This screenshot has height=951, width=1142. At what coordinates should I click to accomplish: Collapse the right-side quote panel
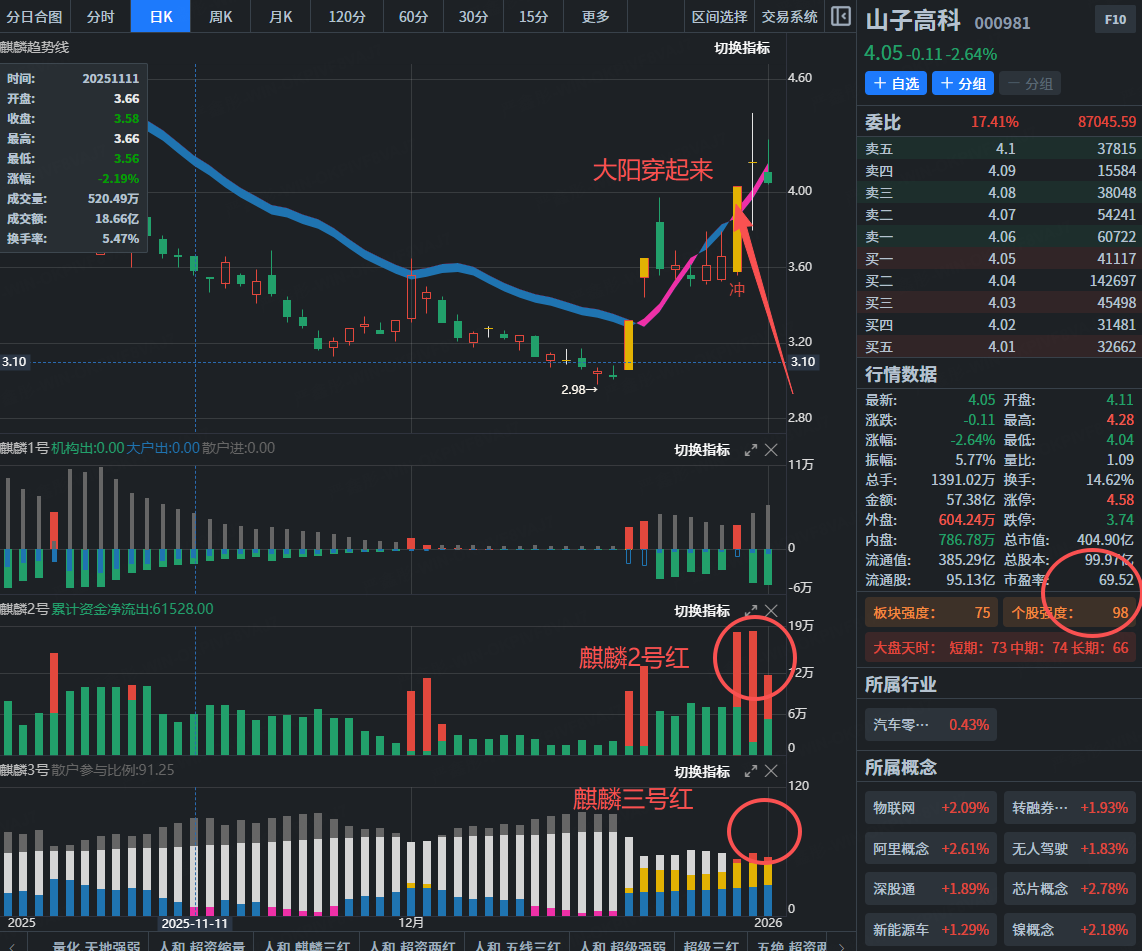pos(841,17)
